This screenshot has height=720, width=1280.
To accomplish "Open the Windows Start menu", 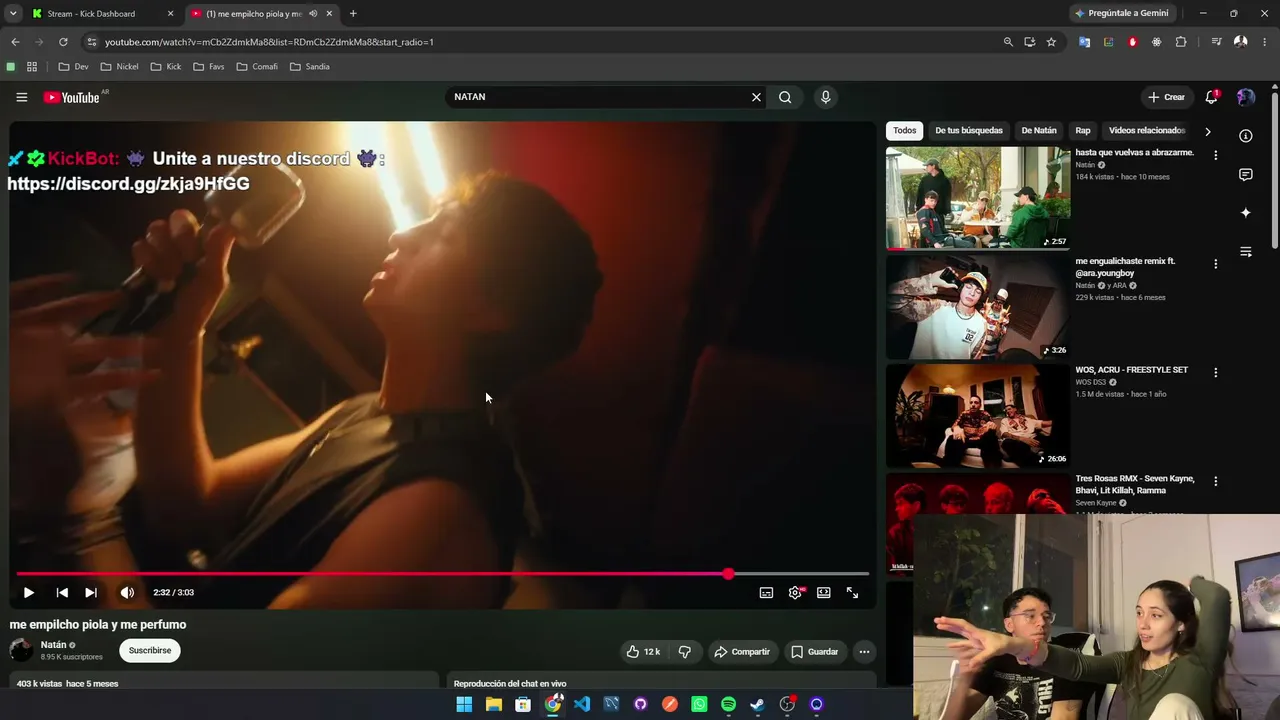I will point(464,704).
